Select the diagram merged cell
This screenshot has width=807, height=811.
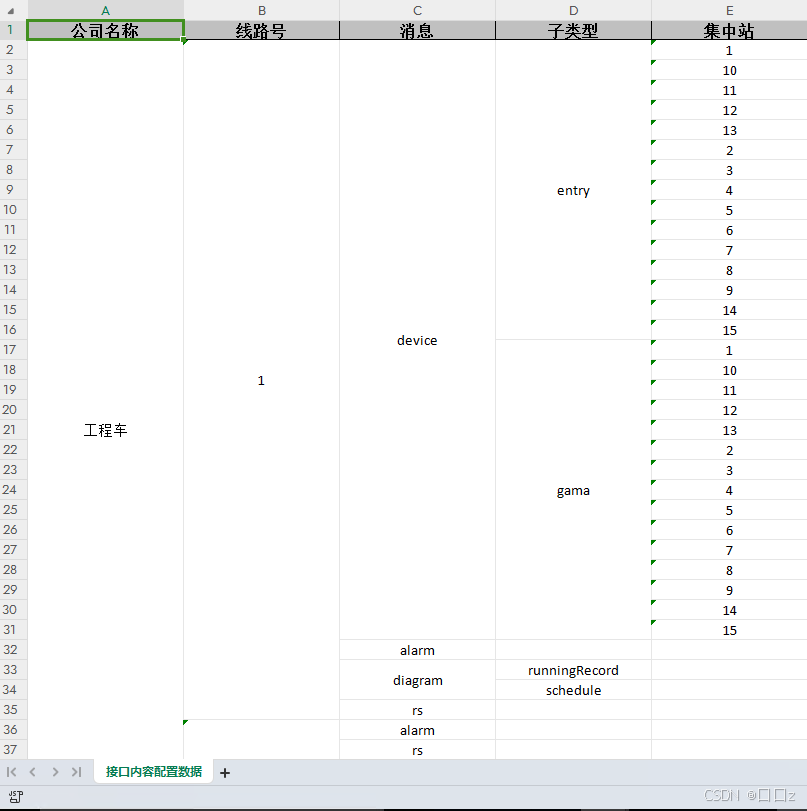click(417, 680)
